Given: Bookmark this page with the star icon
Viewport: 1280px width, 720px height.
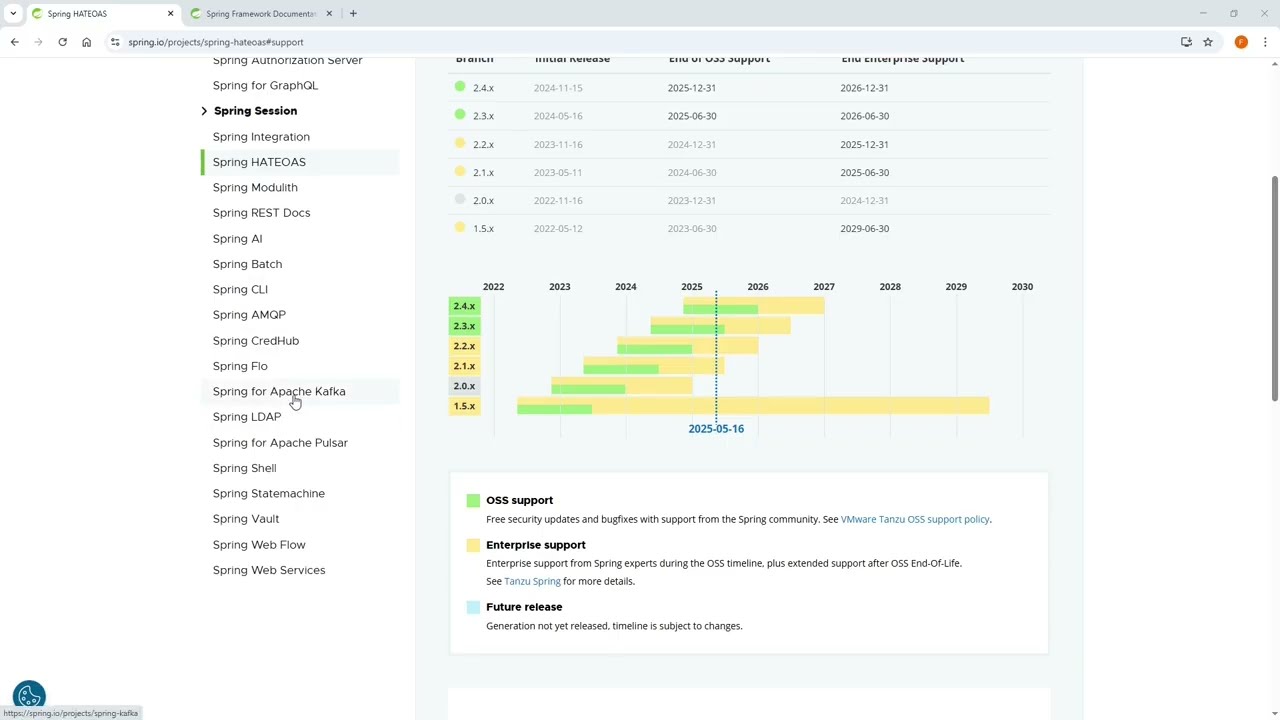Looking at the screenshot, I should click(1208, 42).
